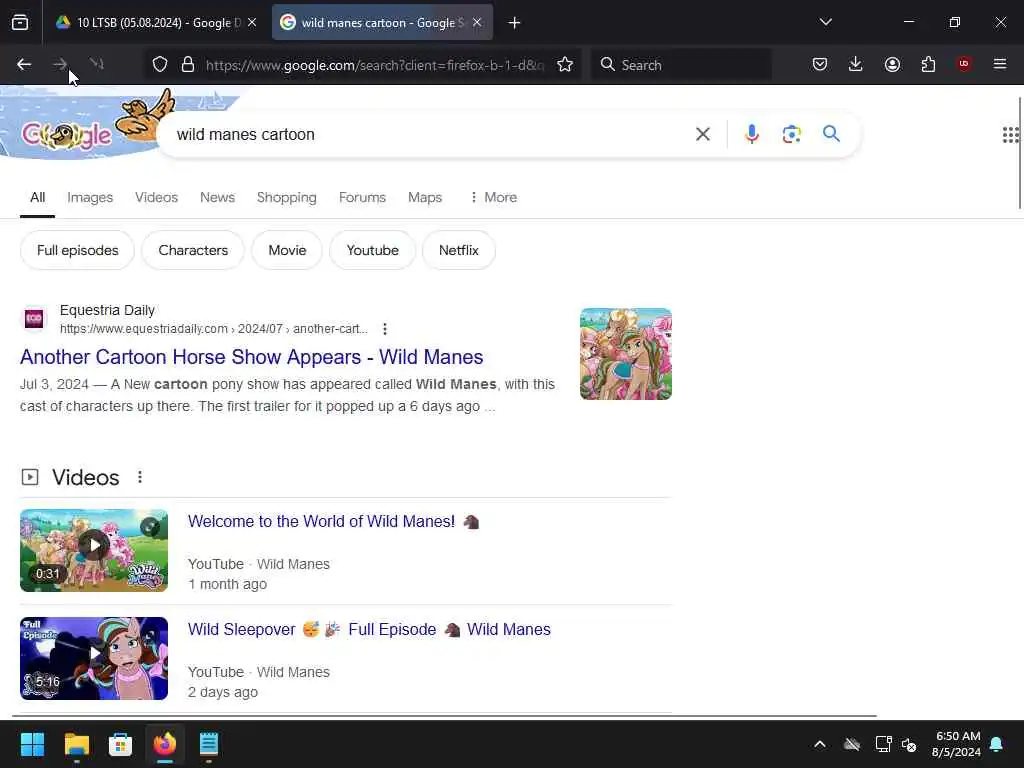Screen dimensions: 1024x768
Task: Click the Firefox taskbar icon
Action: tap(165, 744)
